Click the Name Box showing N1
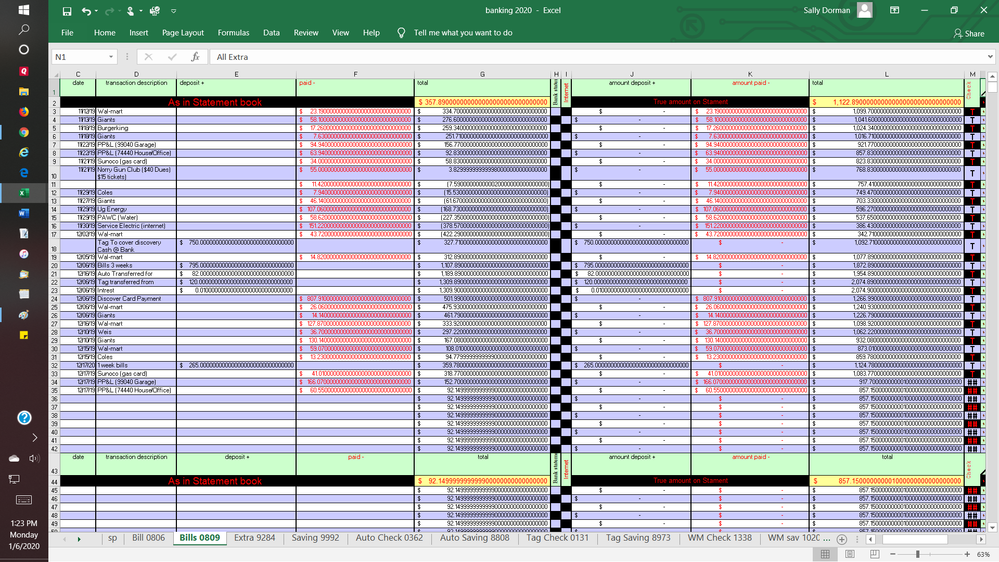 [x=80, y=57]
